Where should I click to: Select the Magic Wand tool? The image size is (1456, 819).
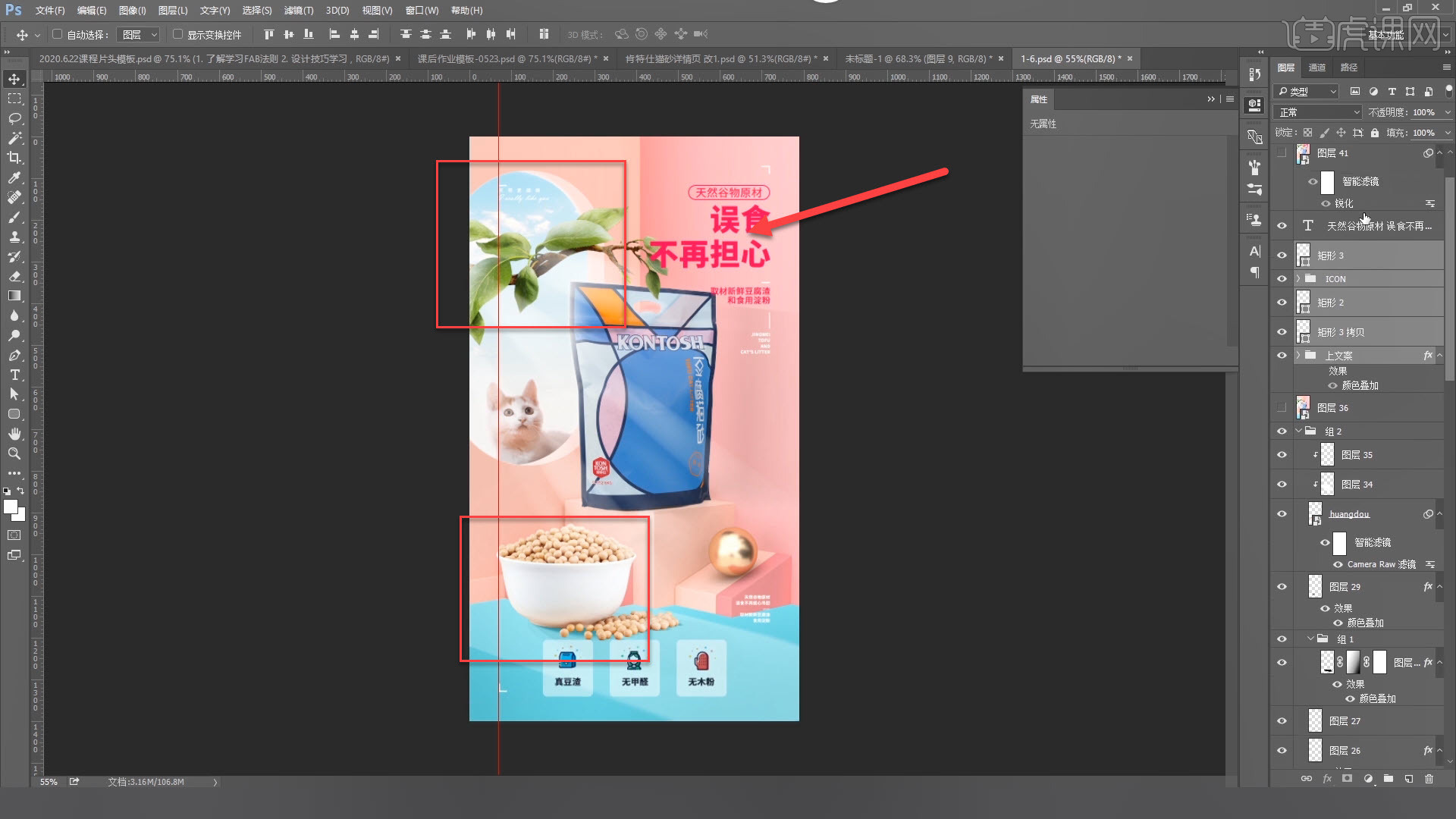tap(14, 138)
